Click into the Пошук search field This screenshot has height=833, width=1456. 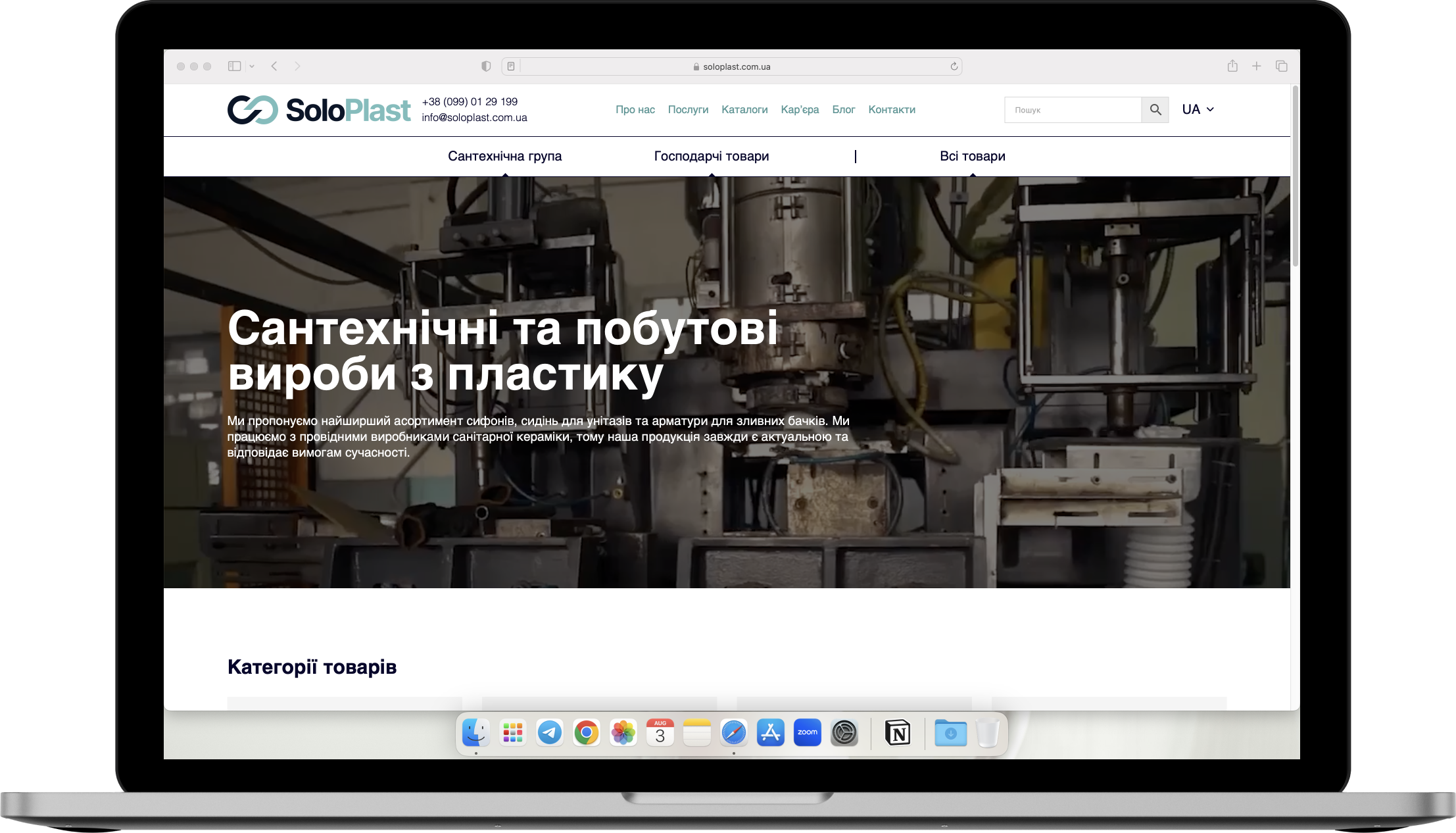(1072, 110)
